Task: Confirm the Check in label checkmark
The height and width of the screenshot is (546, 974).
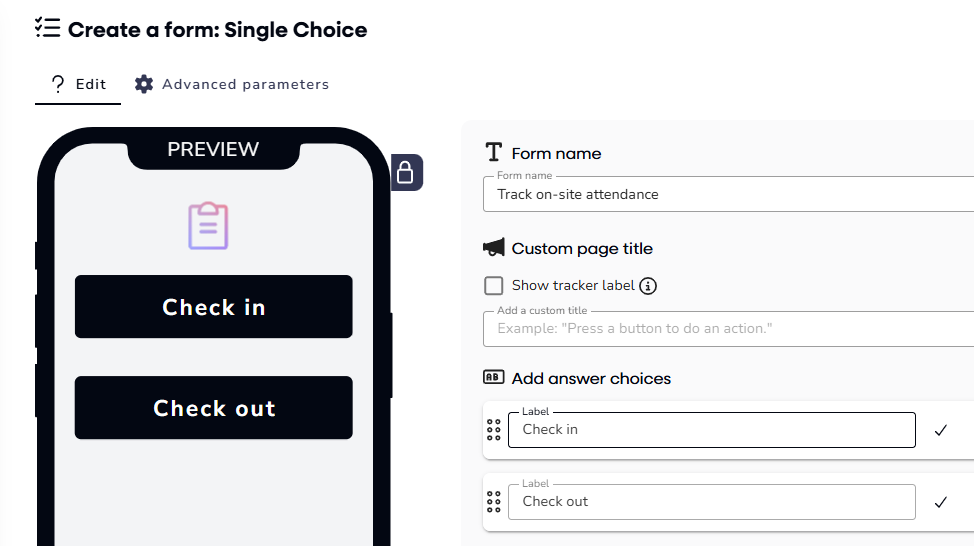Action: tap(940, 430)
